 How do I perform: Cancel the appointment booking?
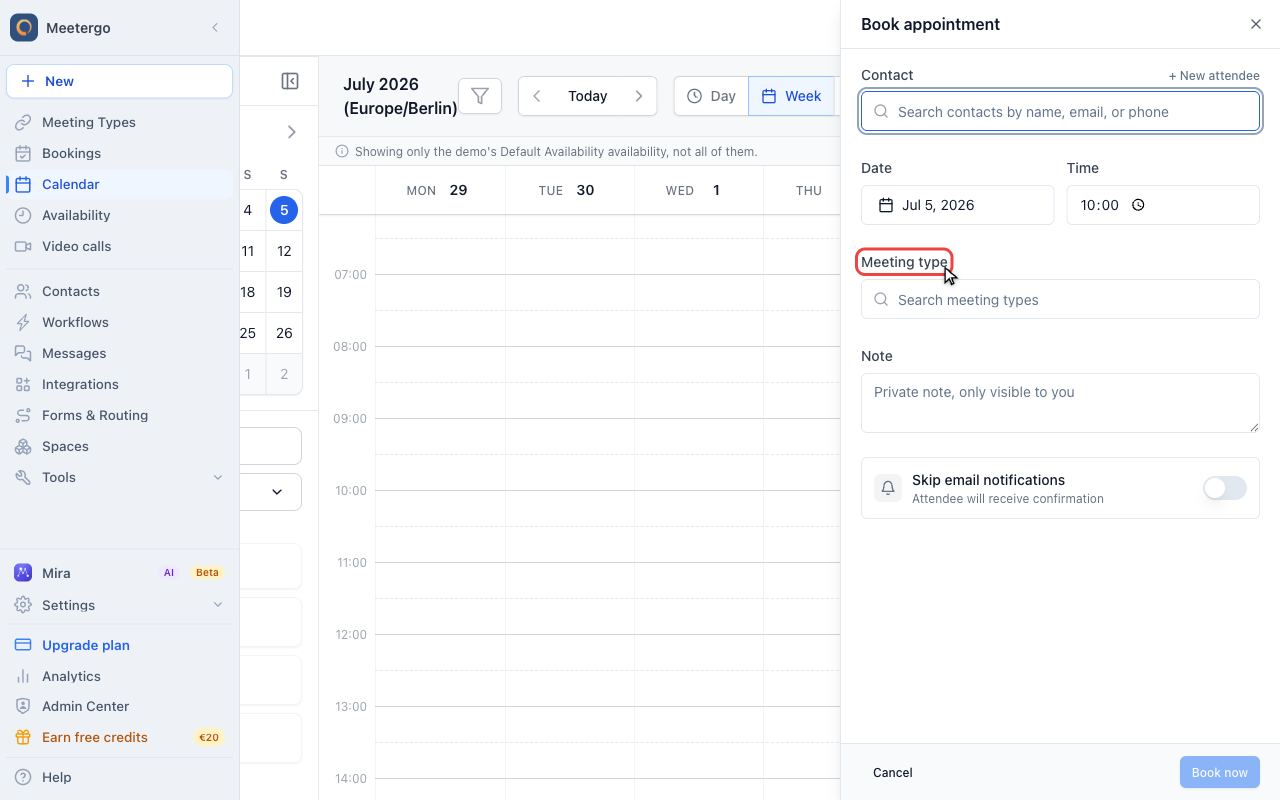pos(893,772)
